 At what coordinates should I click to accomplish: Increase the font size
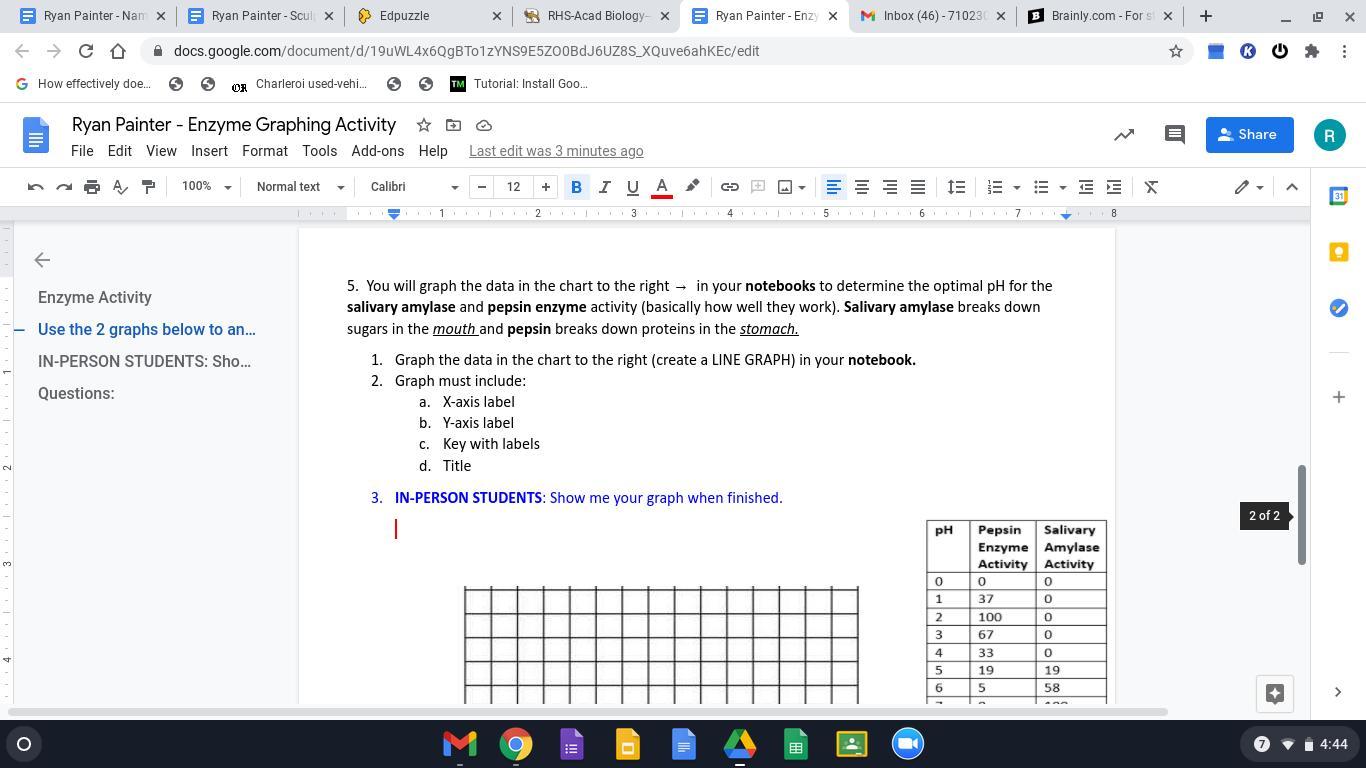[x=546, y=187]
